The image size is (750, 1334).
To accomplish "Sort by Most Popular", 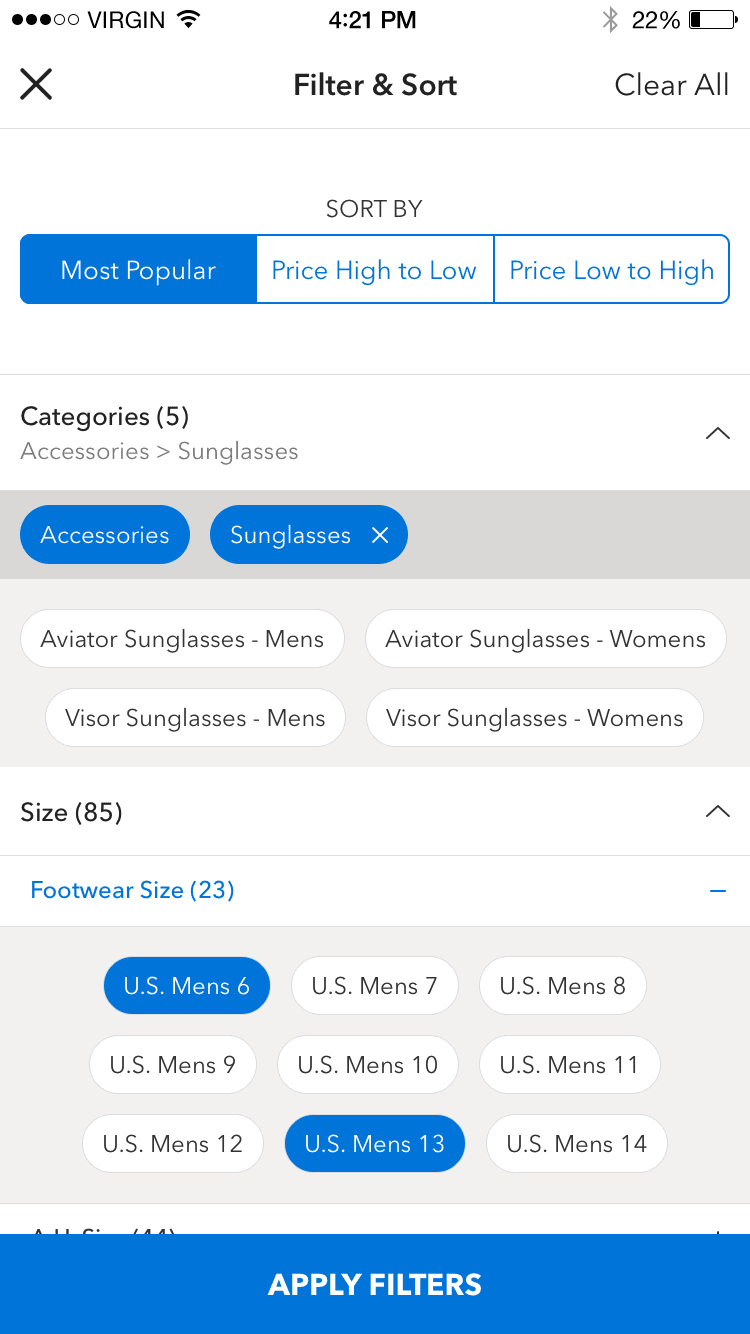I will 138,270.
